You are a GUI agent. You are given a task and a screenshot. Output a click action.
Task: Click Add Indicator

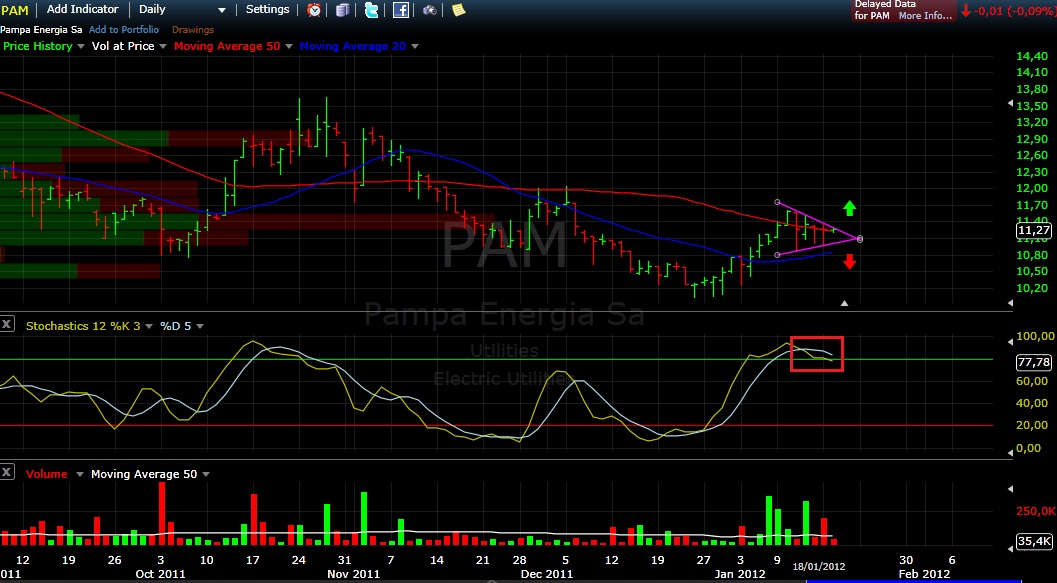82,9
